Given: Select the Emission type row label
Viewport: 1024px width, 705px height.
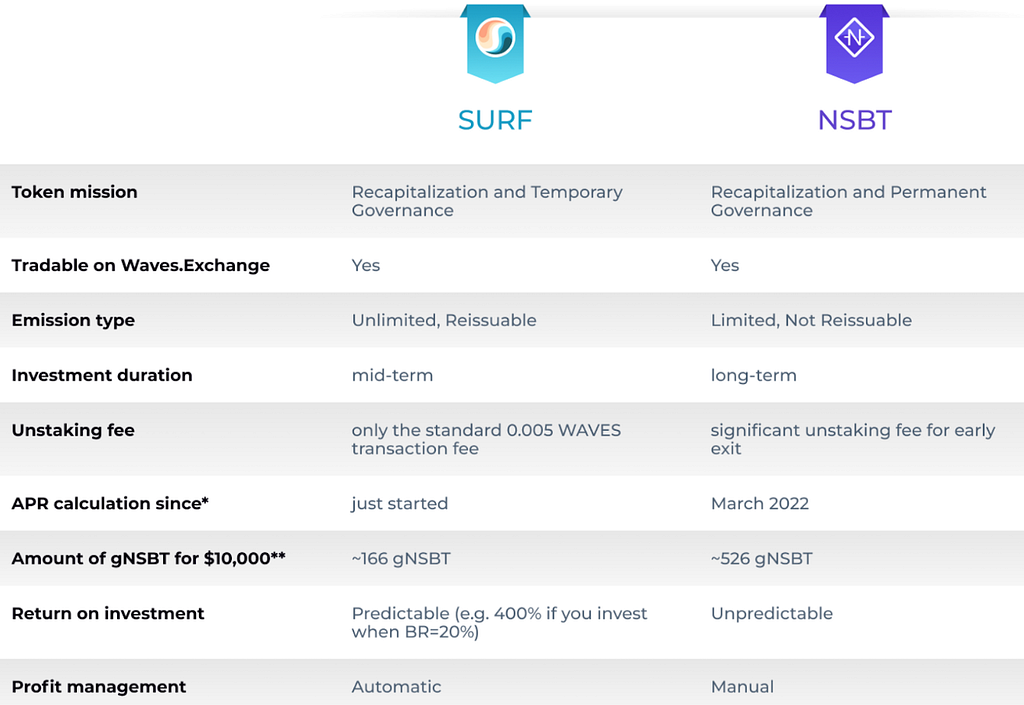Looking at the screenshot, I should click(73, 321).
